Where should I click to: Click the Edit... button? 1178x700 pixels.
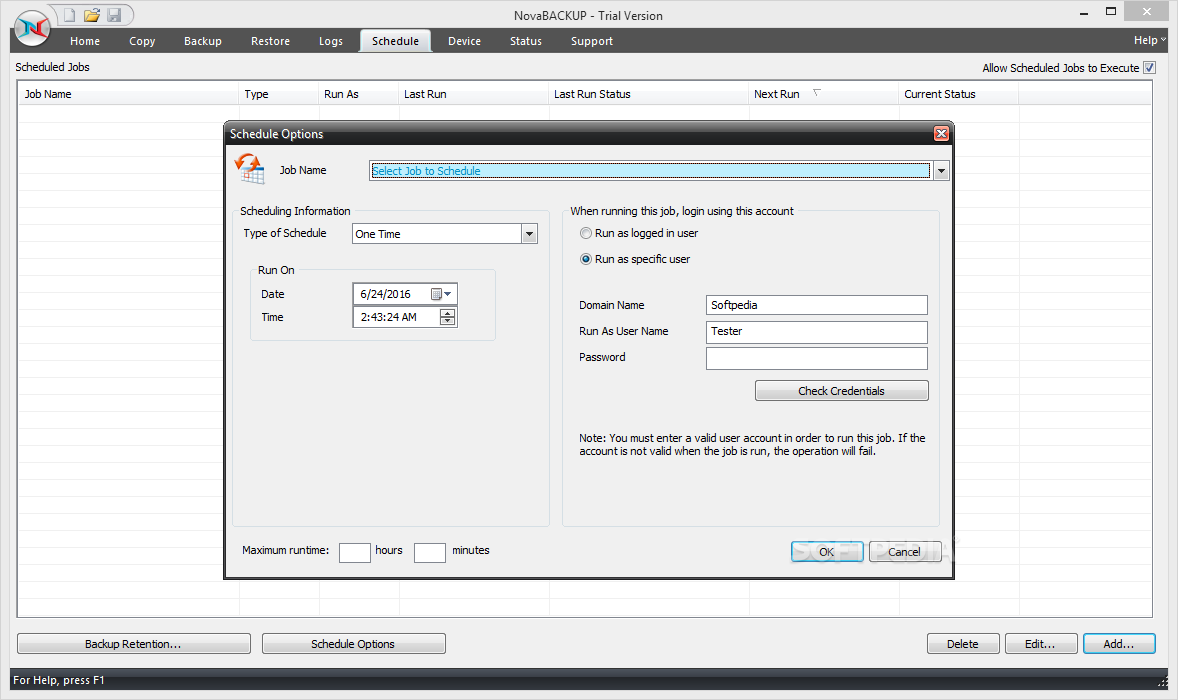(x=1041, y=644)
